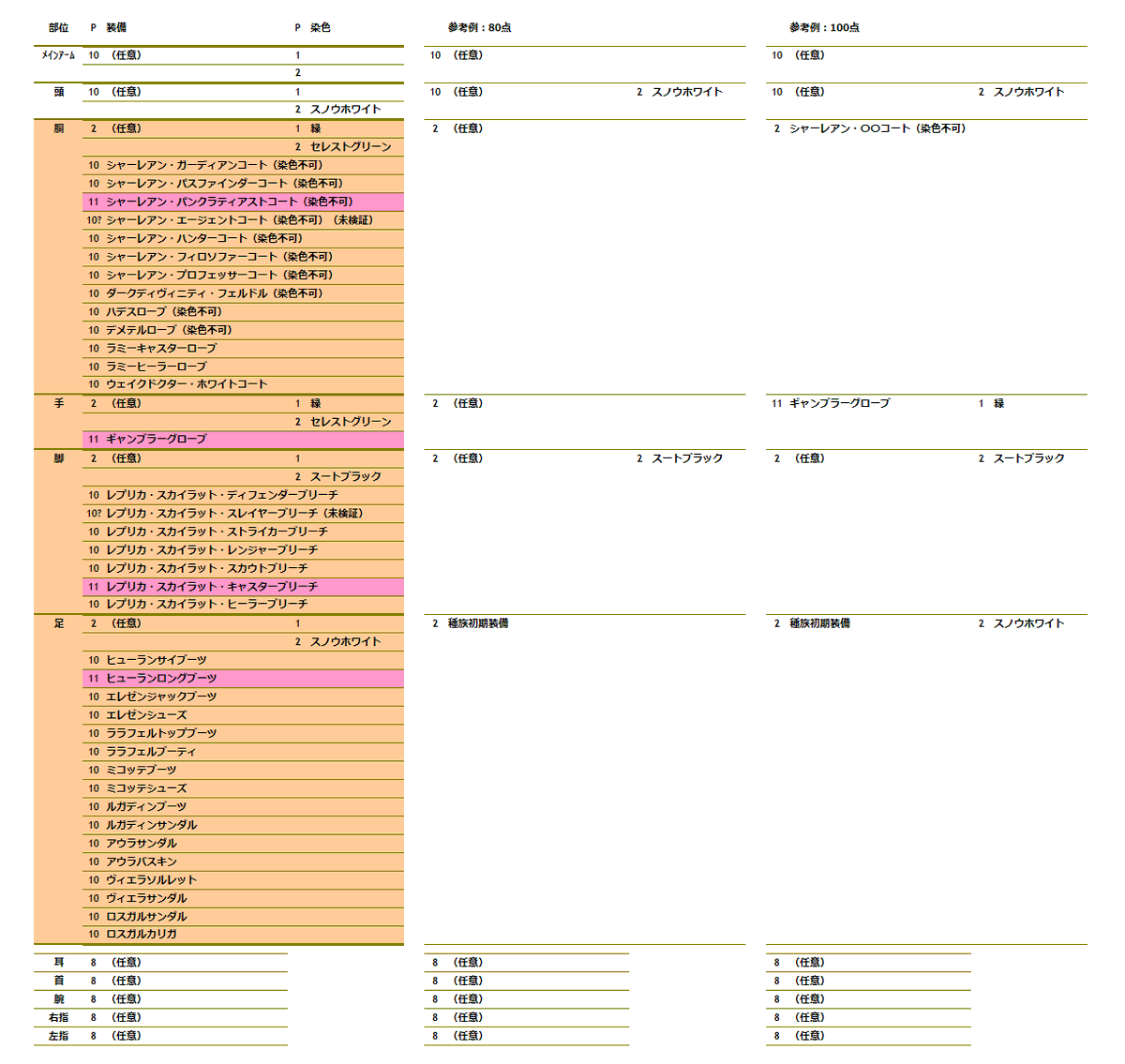Select ヴィエラソルレット row

244,880
